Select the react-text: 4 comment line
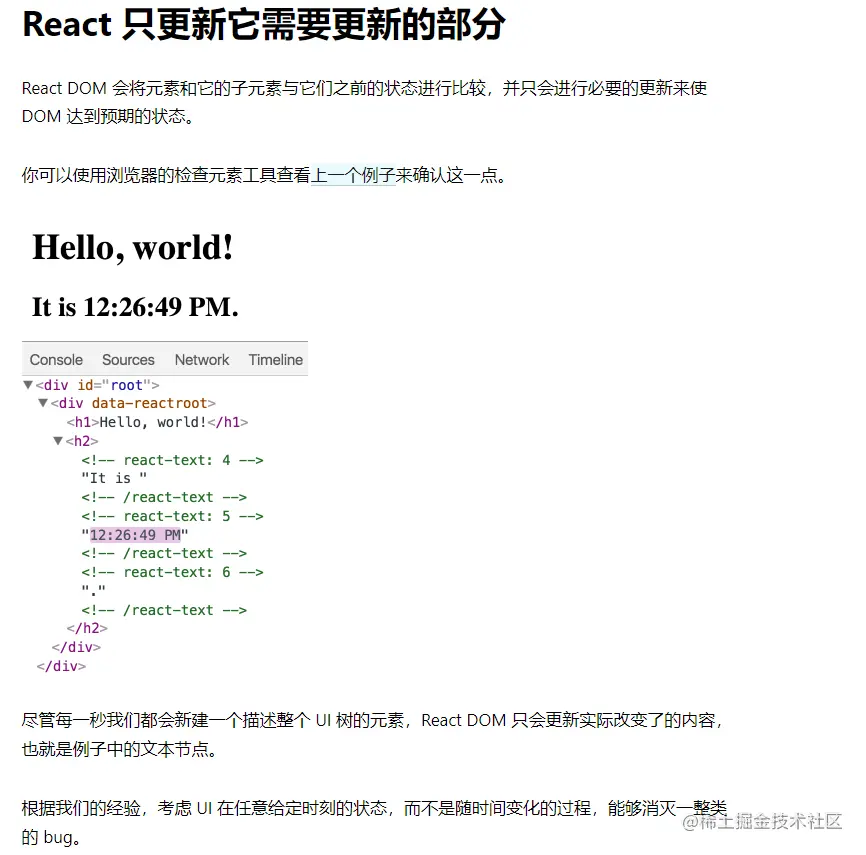The width and height of the screenshot is (866, 855). tap(172, 460)
